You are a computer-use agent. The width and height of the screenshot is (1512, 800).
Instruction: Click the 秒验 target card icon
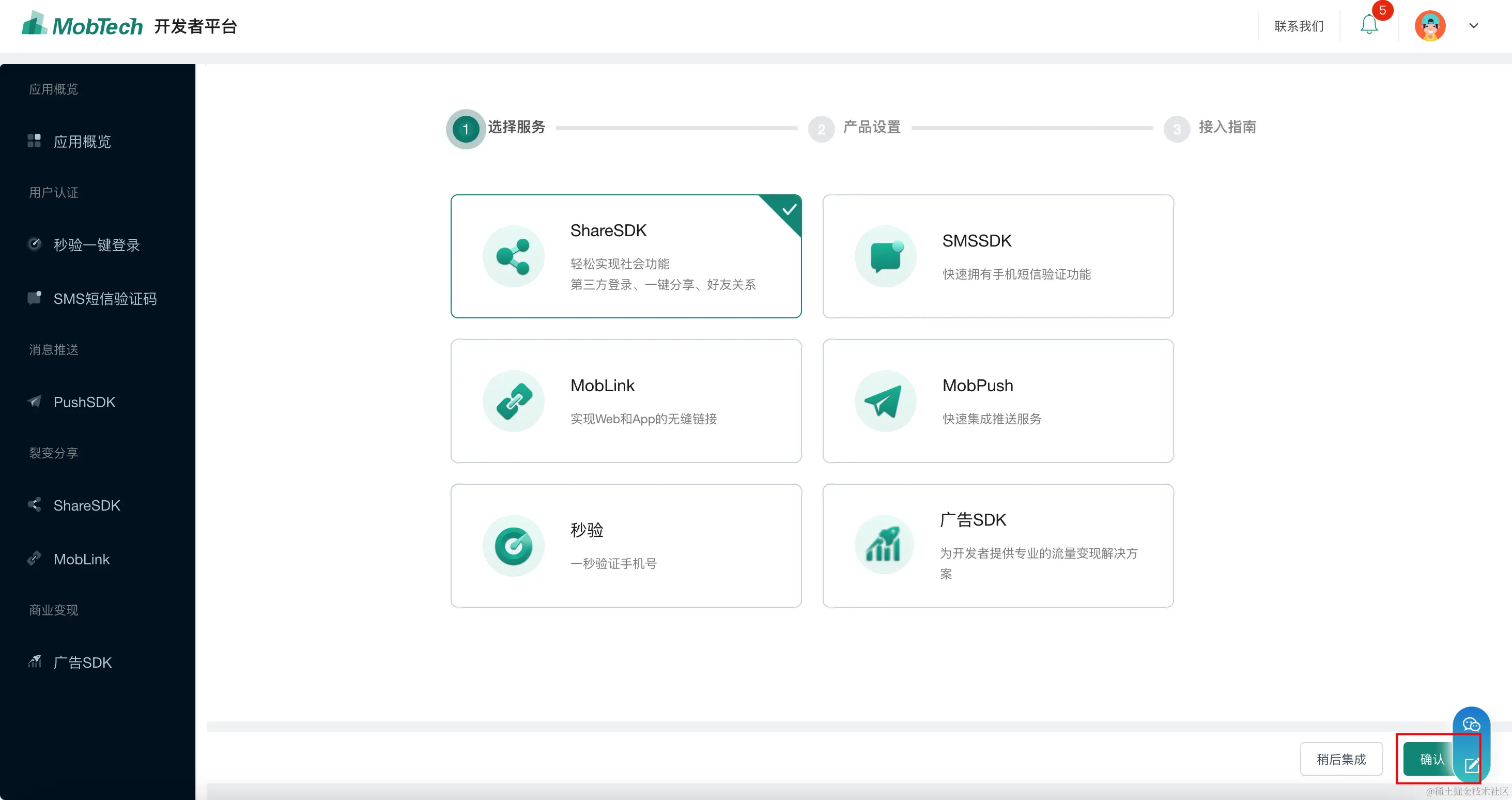(x=513, y=545)
